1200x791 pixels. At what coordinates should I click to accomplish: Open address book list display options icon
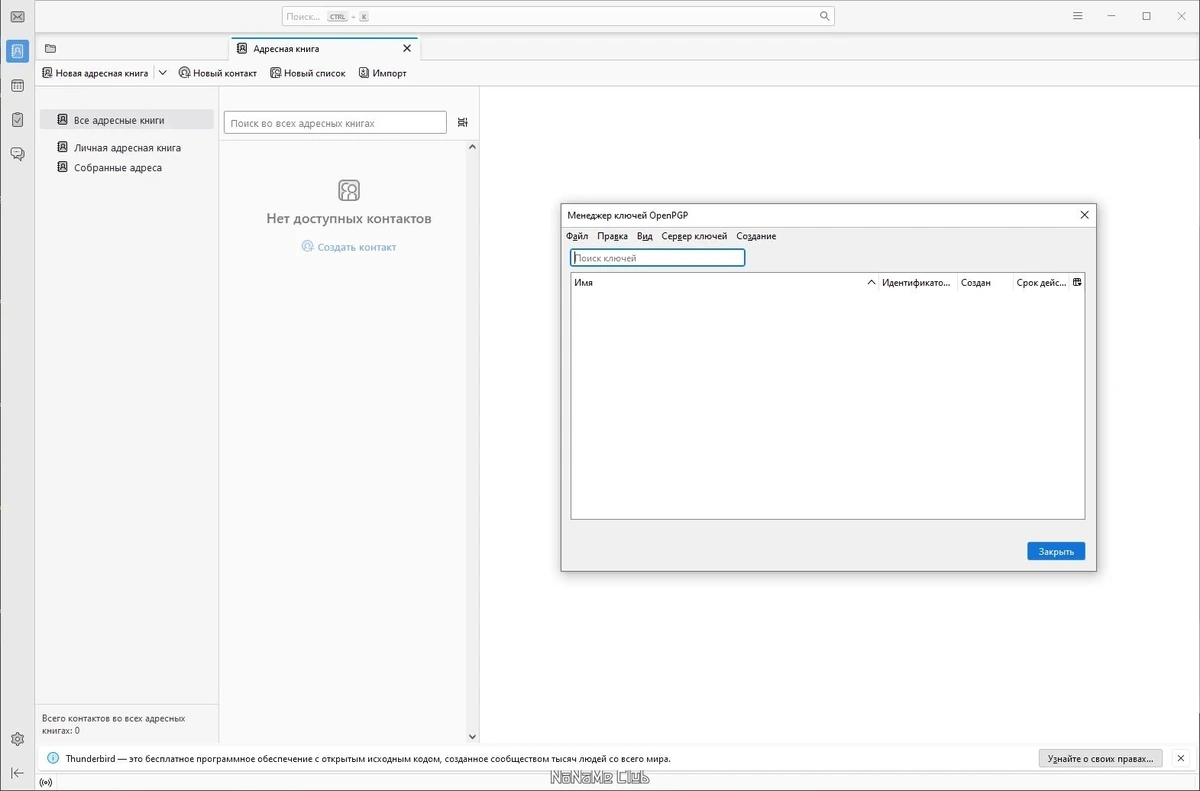point(463,122)
